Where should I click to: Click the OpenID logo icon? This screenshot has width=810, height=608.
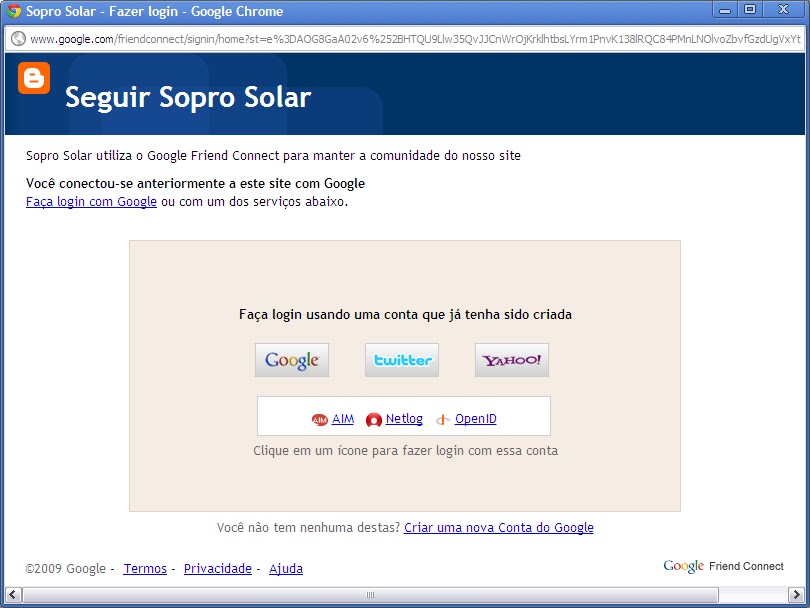pyautogui.click(x=443, y=420)
